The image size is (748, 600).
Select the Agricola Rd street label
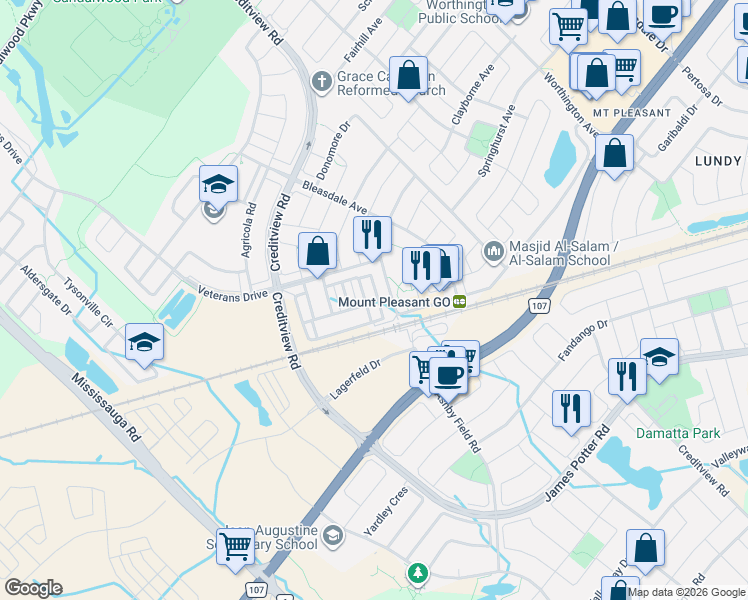pyautogui.click(x=249, y=230)
